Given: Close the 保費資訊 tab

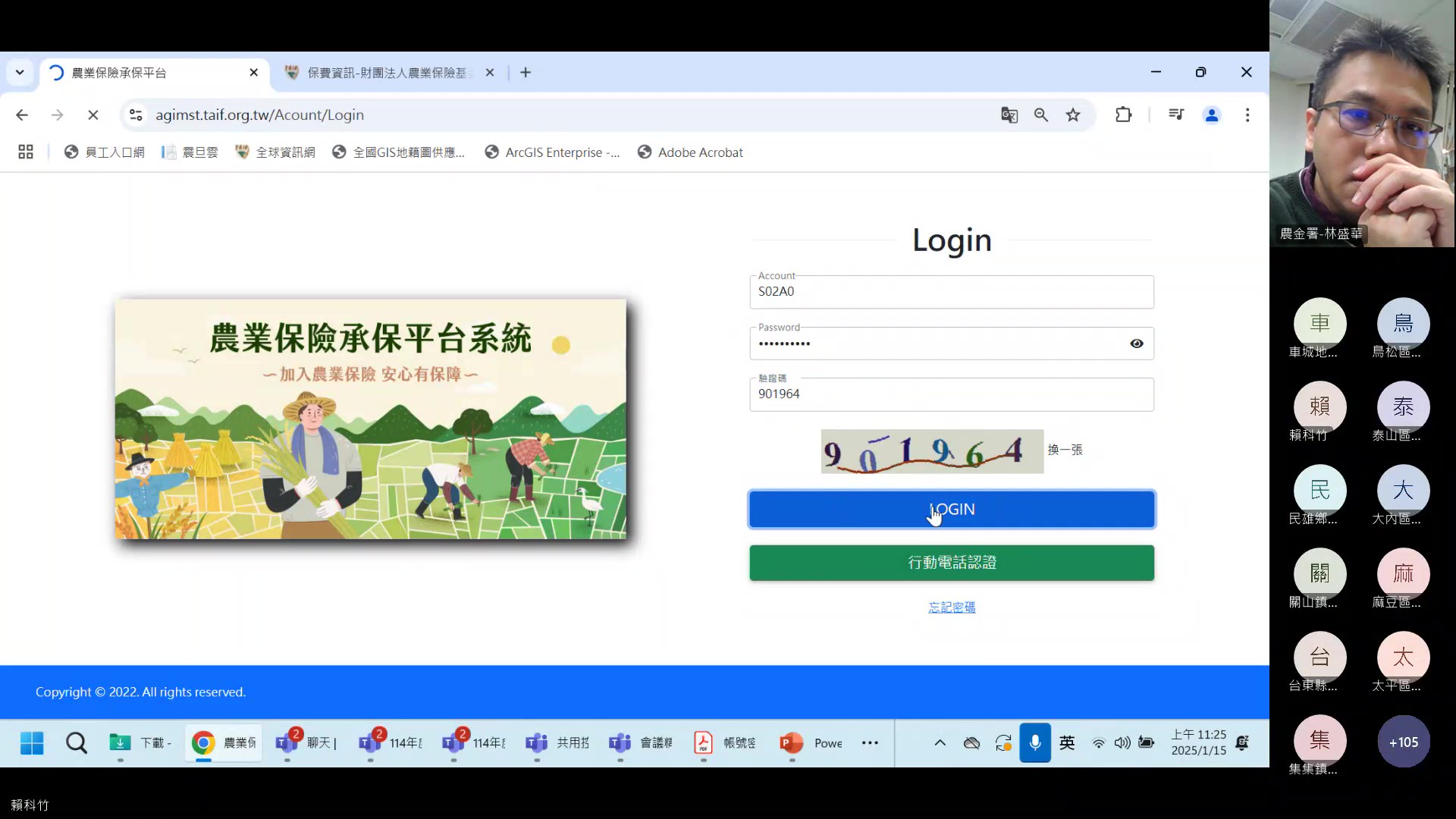Looking at the screenshot, I should 490,73.
